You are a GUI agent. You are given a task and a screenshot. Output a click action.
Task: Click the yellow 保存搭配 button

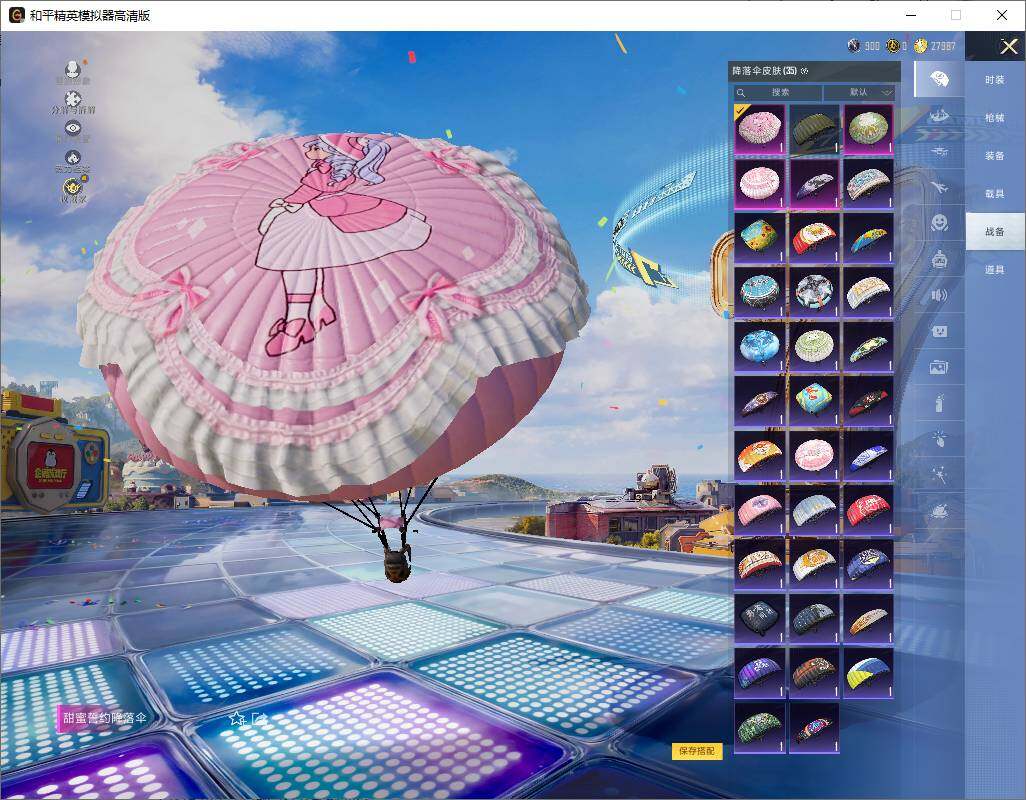(x=697, y=751)
